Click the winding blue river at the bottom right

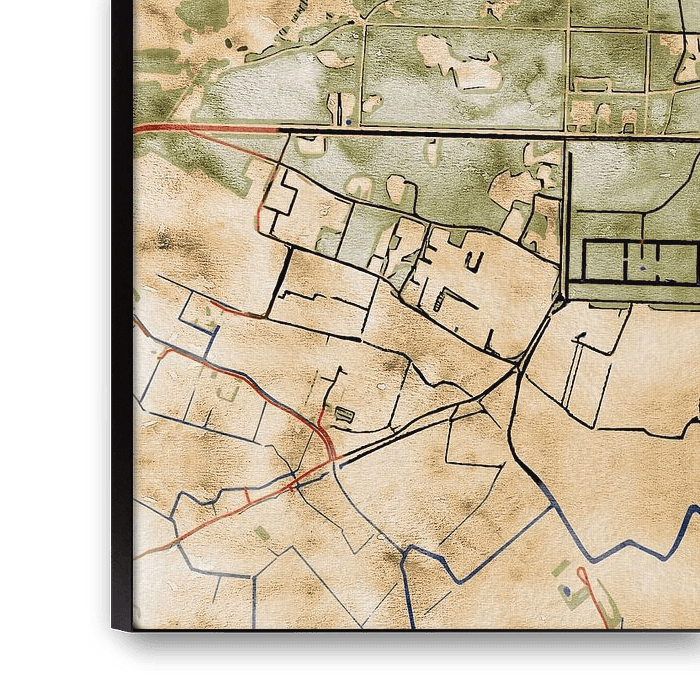(640, 545)
